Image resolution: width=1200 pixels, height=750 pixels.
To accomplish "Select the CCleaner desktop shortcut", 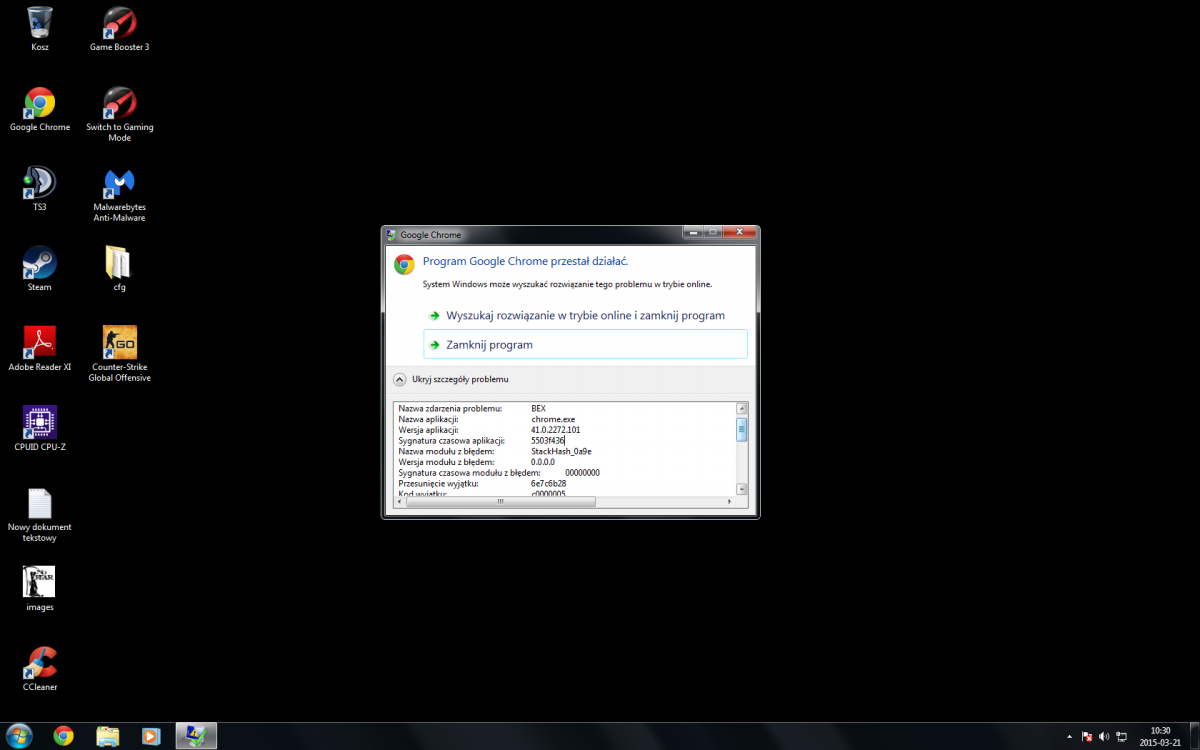I will click(40, 669).
